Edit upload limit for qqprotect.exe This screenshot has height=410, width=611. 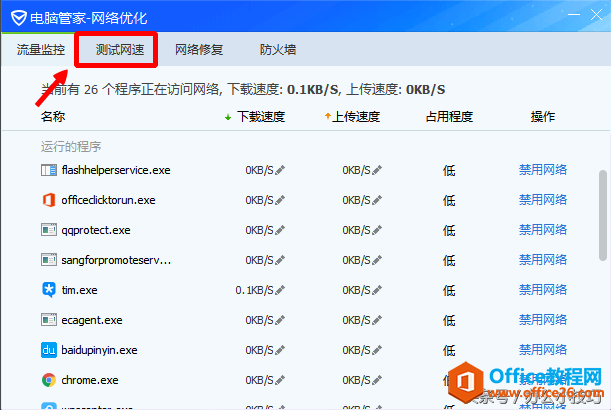click(377, 230)
